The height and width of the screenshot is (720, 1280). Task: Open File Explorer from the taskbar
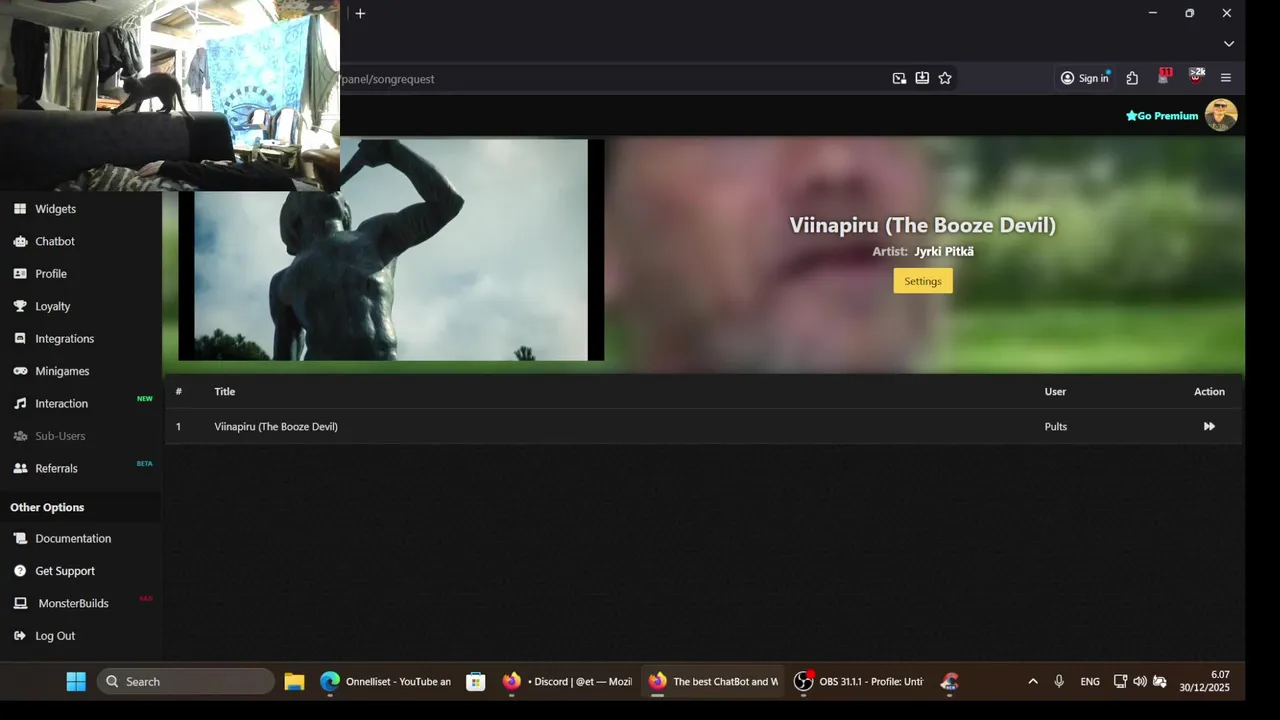tap(294, 682)
